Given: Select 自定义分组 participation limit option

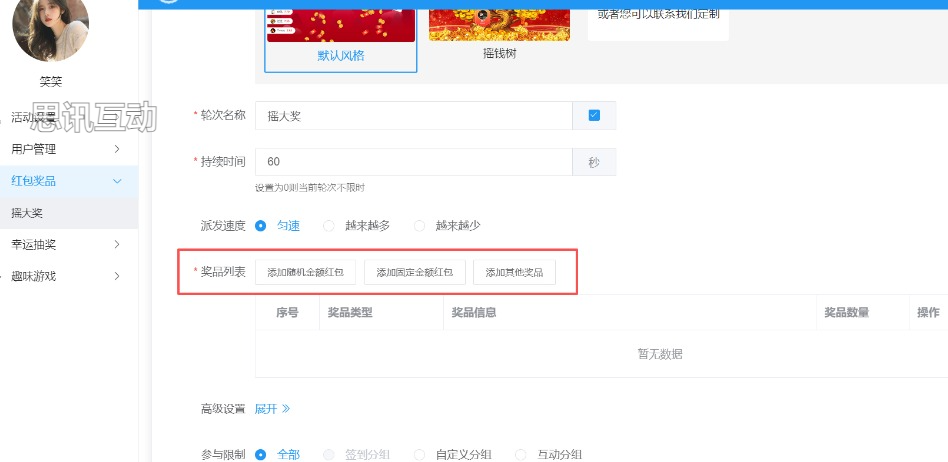Looking at the screenshot, I should pos(419,455).
